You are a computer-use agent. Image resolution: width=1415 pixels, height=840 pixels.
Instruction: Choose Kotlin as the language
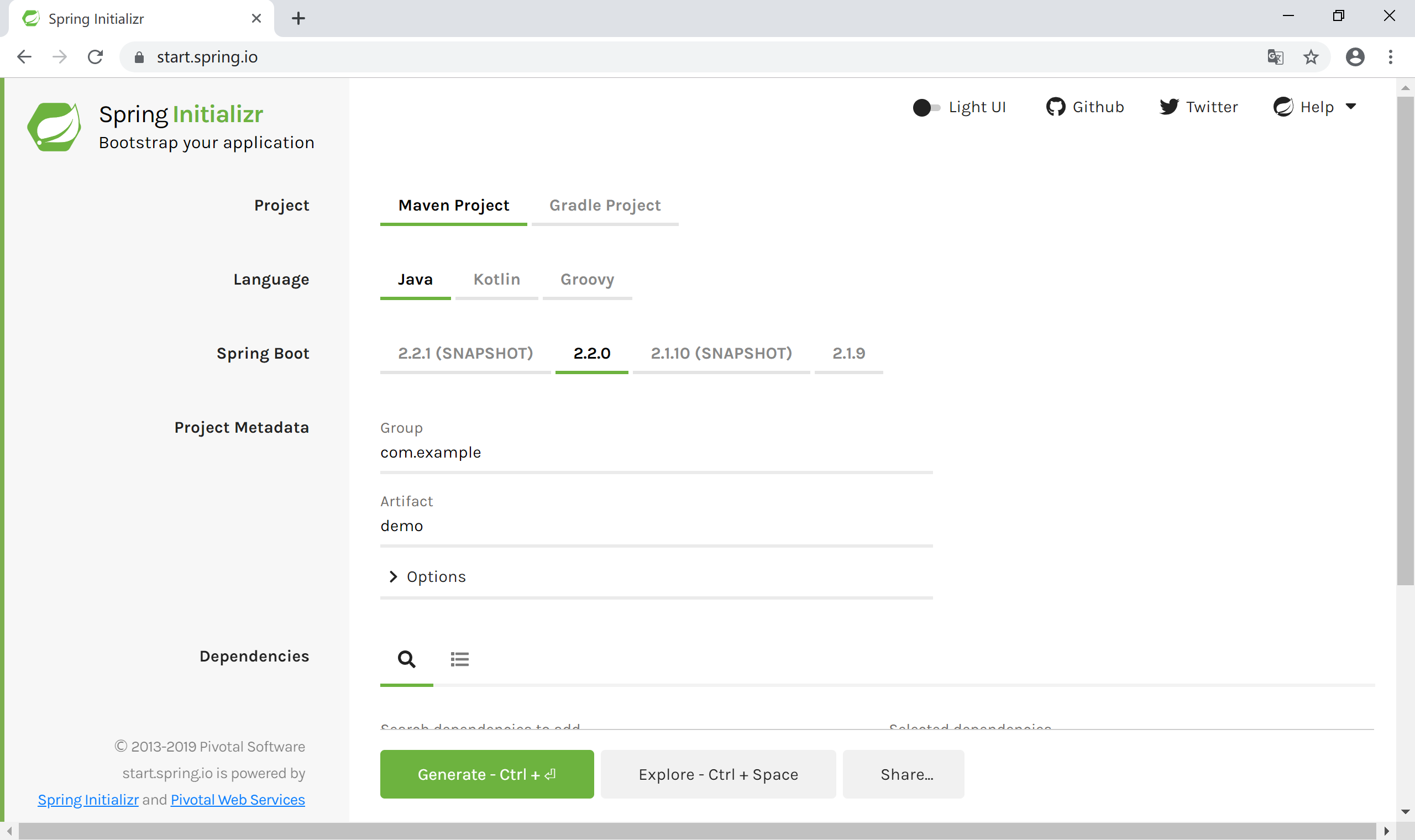click(x=496, y=280)
